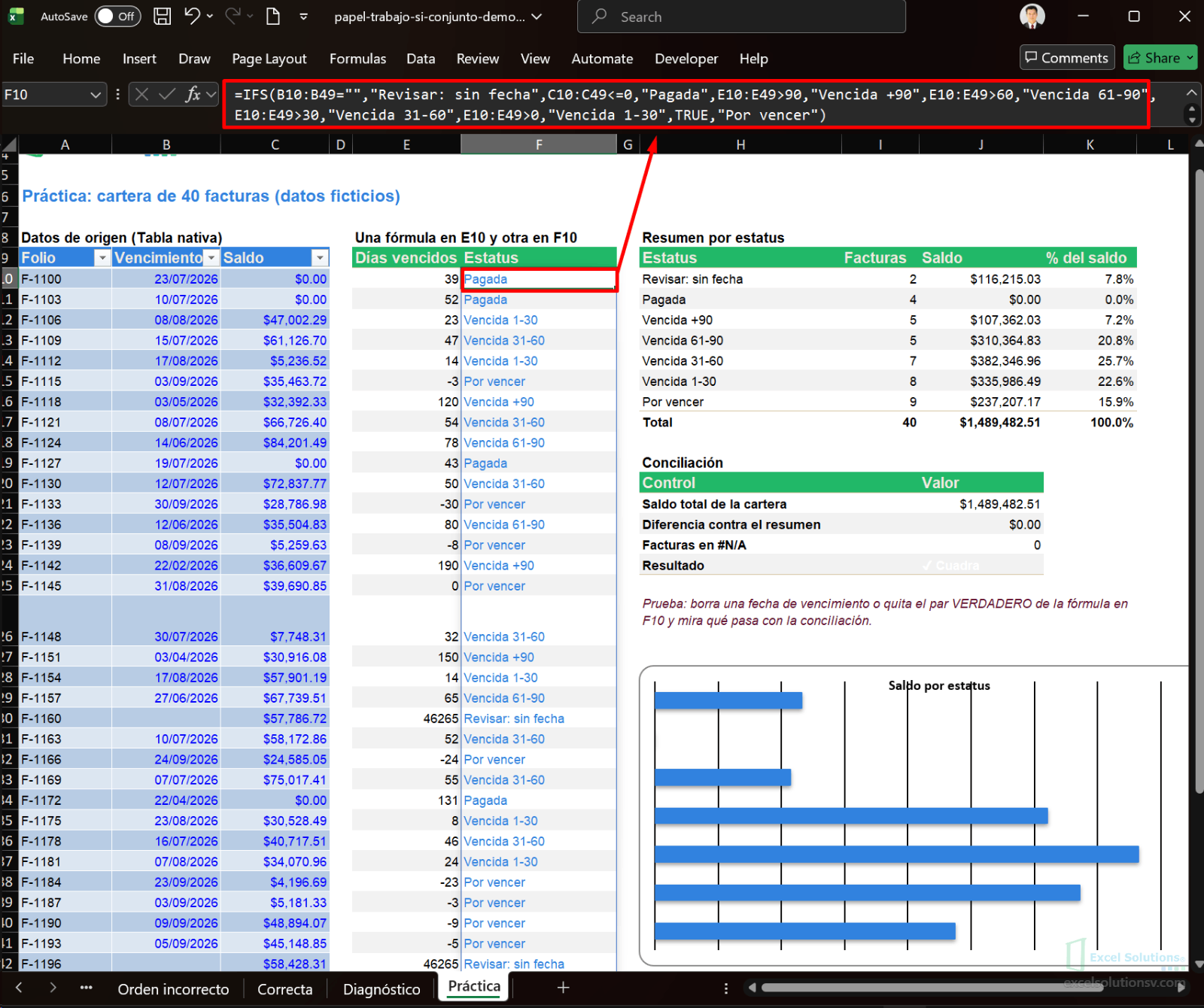Select cell with folio F-1100
The image size is (1204, 1008).
[x=65, y=279]
